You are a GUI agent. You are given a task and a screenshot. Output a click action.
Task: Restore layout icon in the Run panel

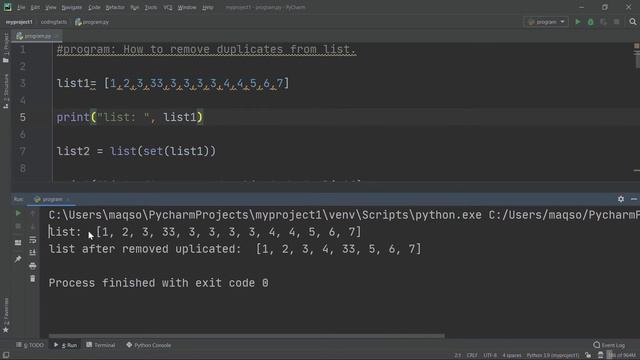[18, 242]
